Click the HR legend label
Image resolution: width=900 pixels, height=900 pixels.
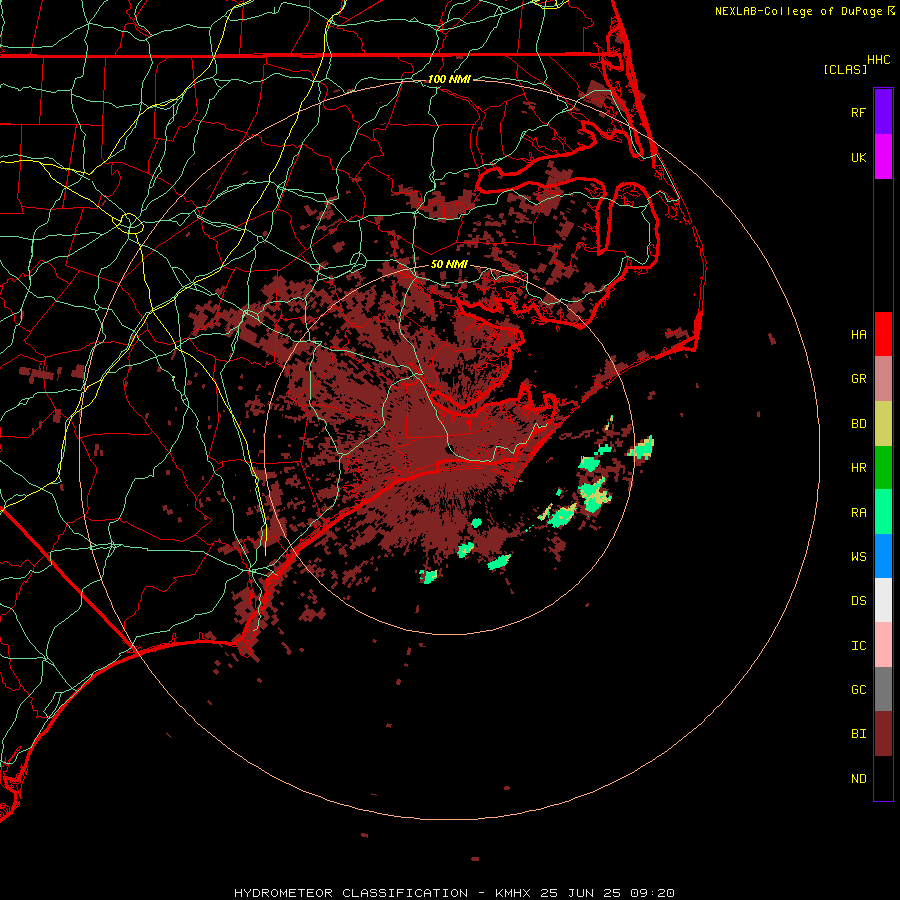coord(858,468)
